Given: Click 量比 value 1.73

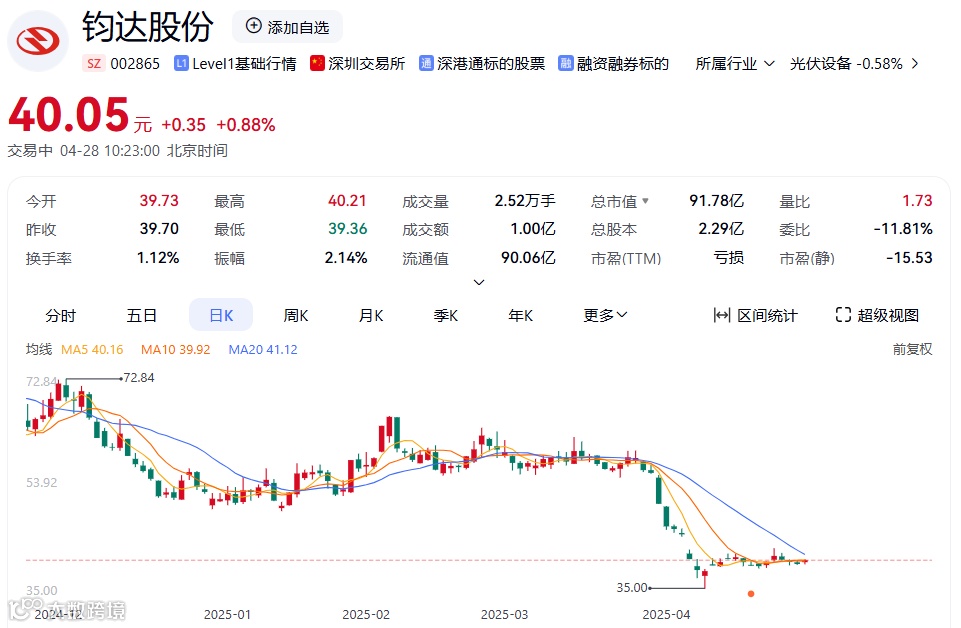Looking at the screenshot, I should click(x=917, y=200).
